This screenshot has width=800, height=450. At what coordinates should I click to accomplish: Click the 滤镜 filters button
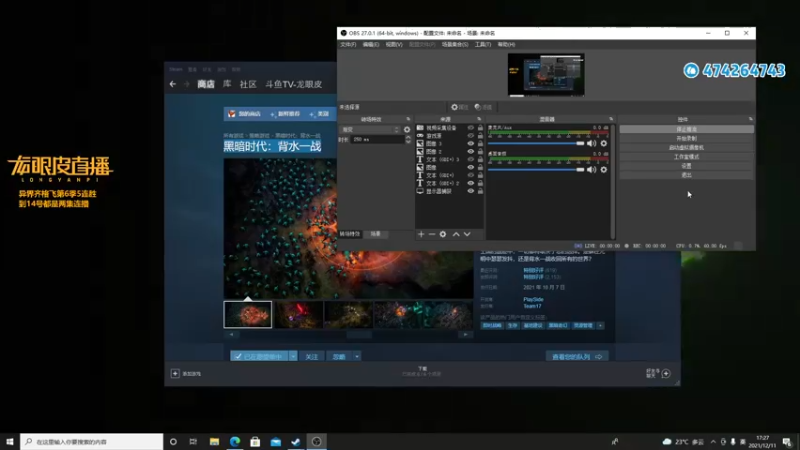(x=483, y=107)
